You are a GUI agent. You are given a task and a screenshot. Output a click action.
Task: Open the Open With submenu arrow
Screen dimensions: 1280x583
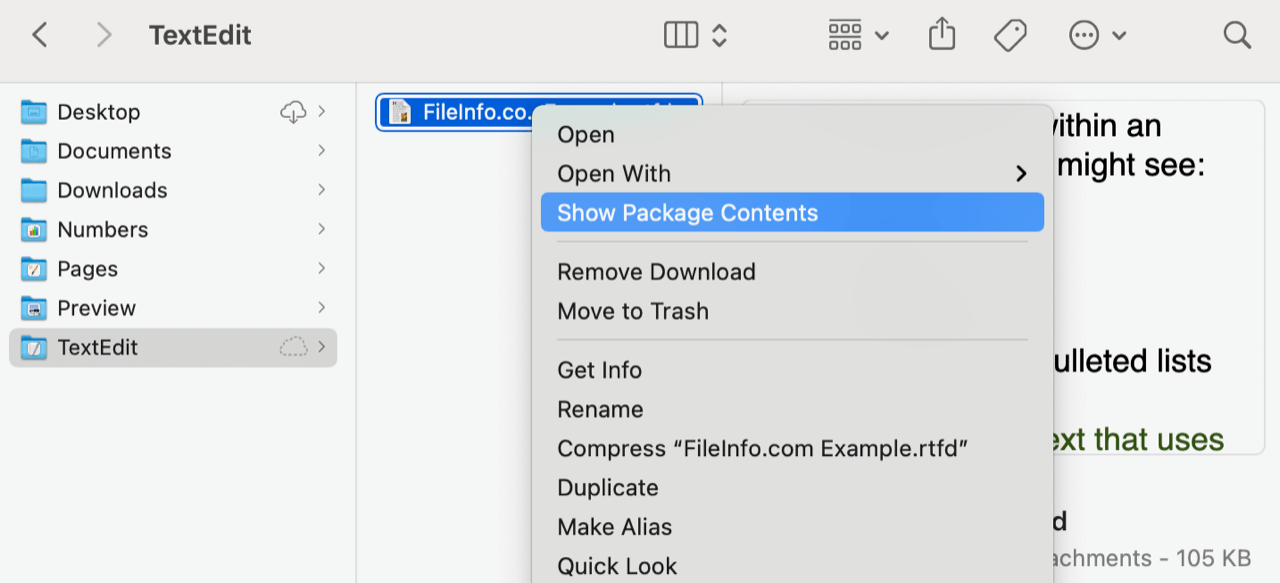point(1020,173)
